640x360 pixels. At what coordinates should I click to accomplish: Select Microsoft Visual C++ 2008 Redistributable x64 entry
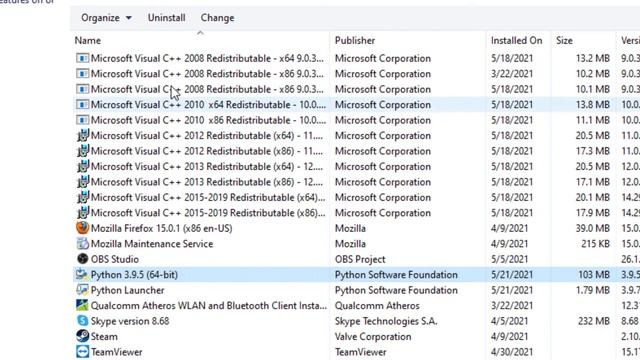(207, 58)
